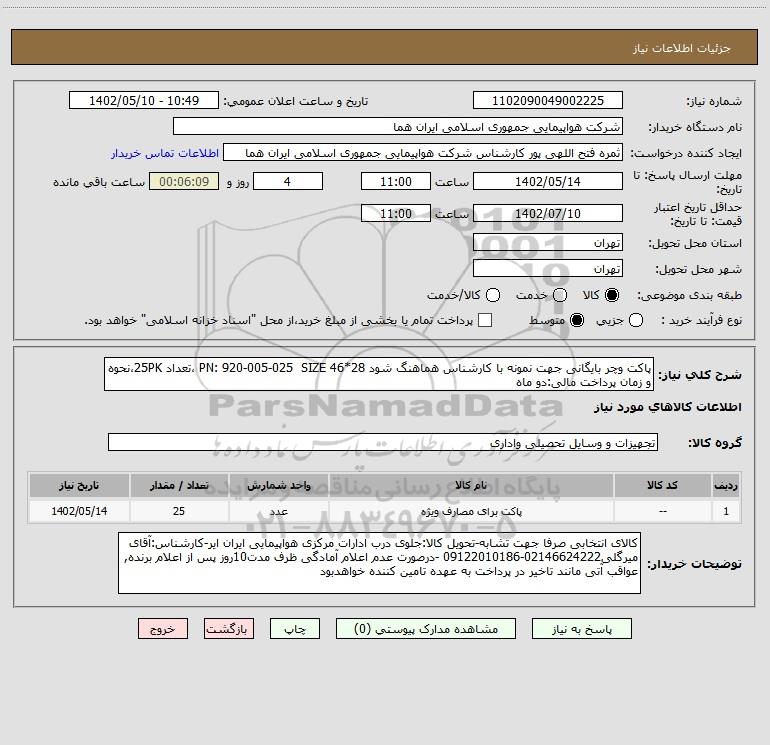Click the بازگشت back button

(229, 629)
